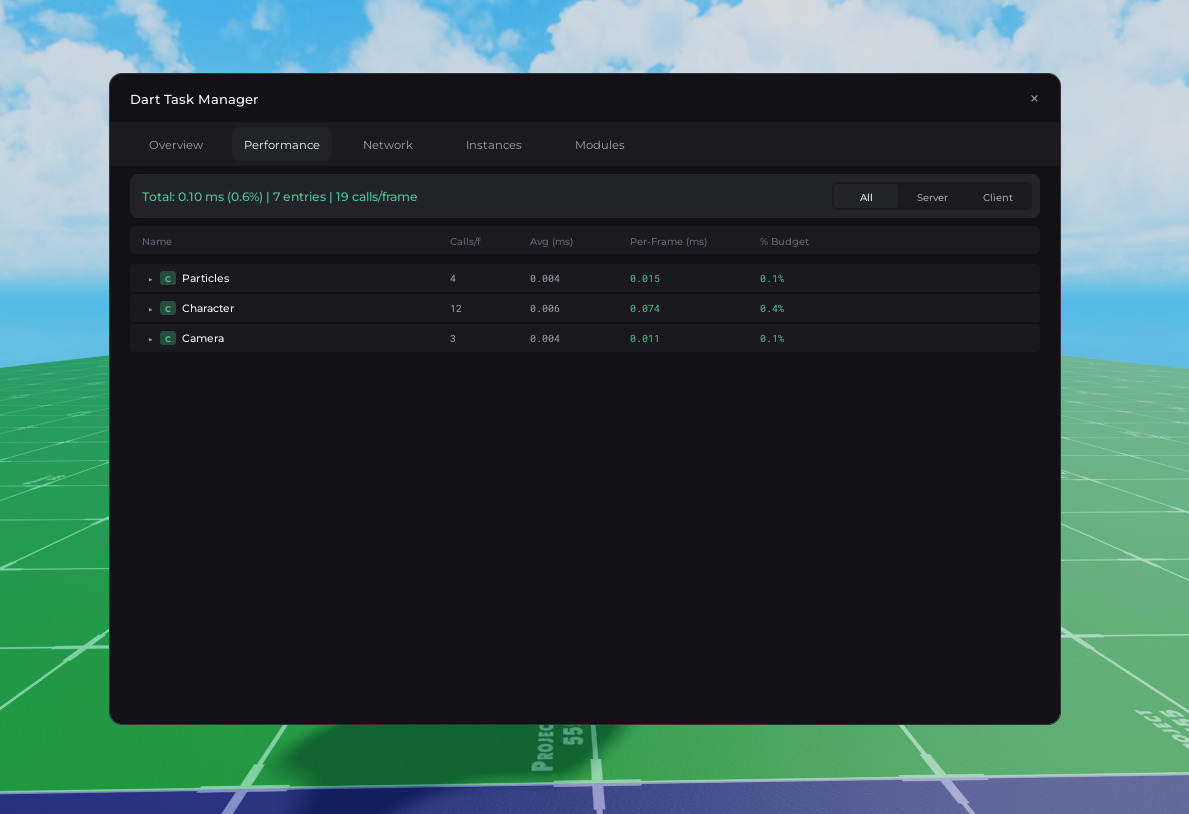The width and height of the screenshot is (1189, 814).
Task: Select the Character row name
Action: 208,308
